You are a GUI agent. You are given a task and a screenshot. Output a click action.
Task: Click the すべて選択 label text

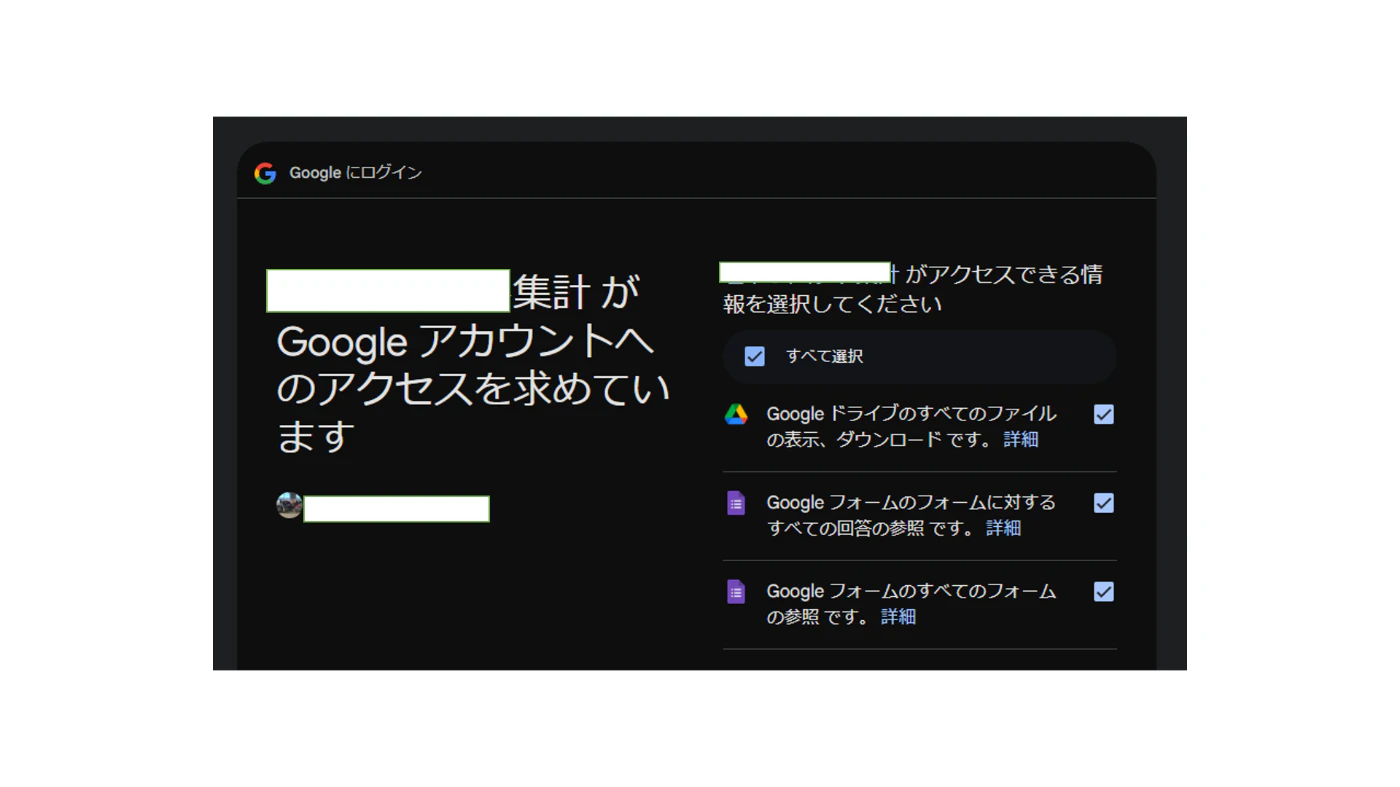(824, 356)
